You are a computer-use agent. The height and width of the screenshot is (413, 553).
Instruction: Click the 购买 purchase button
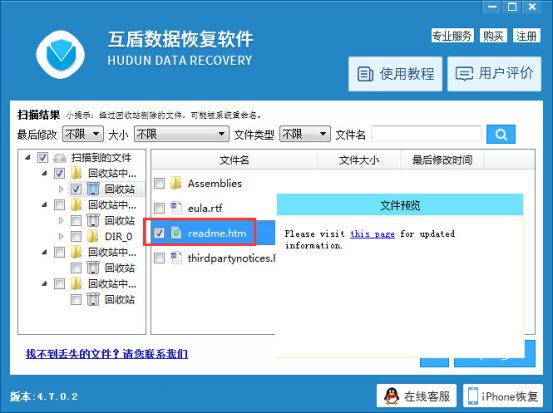(x=493, y=36)
